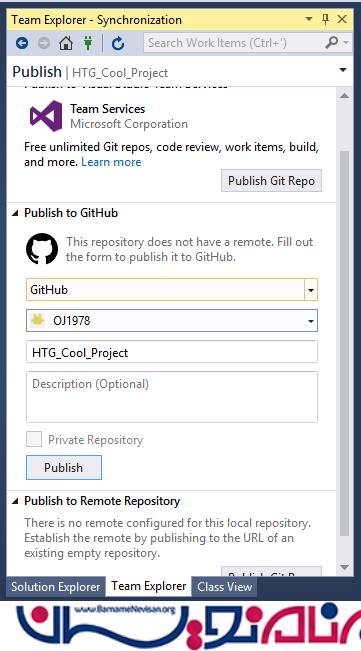Collapse the Publish to Remote Repository section

15,501
